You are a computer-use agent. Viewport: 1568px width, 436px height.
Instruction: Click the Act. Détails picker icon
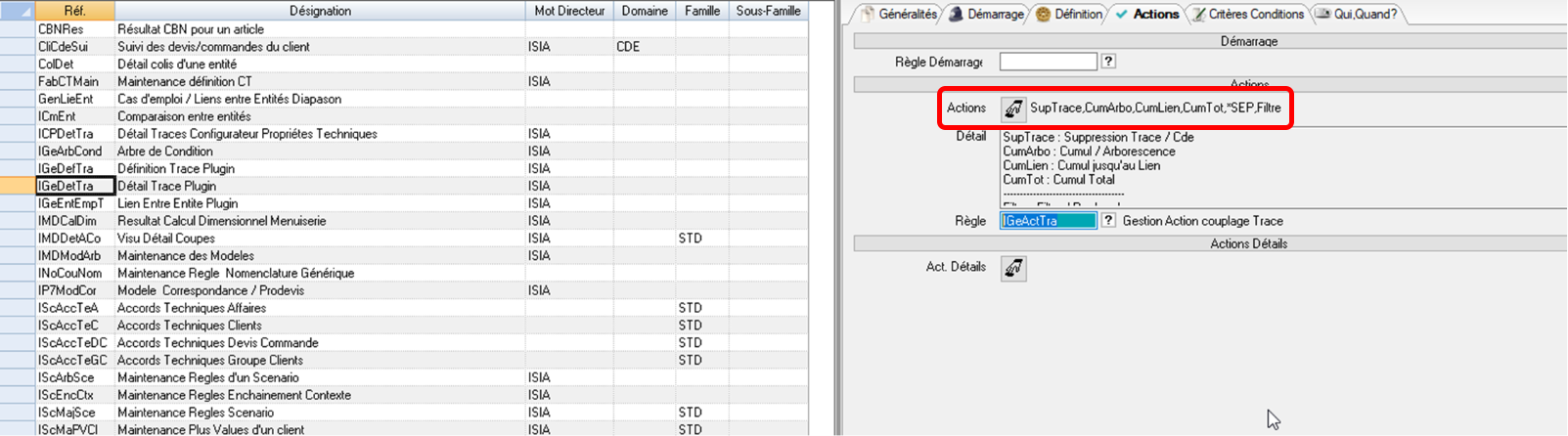(x=1013, y=268)
